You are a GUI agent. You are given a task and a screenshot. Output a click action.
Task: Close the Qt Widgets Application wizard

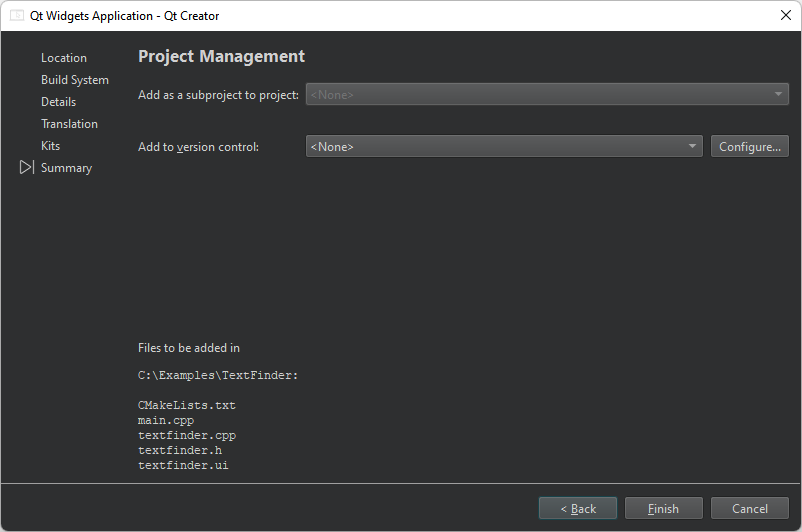[785, 15]
